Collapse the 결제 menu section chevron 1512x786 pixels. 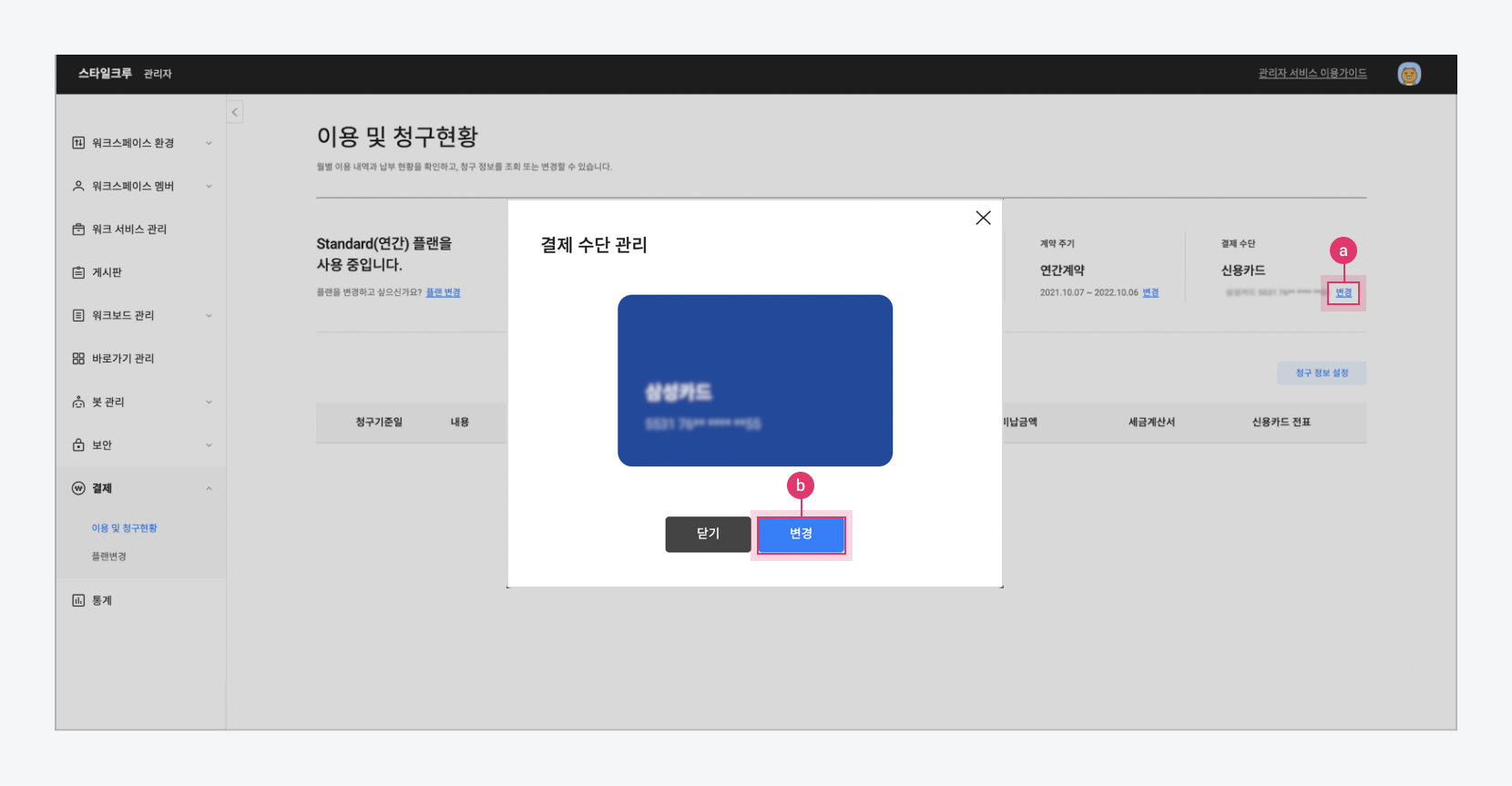pyautogui.click(x=209, y=489)
